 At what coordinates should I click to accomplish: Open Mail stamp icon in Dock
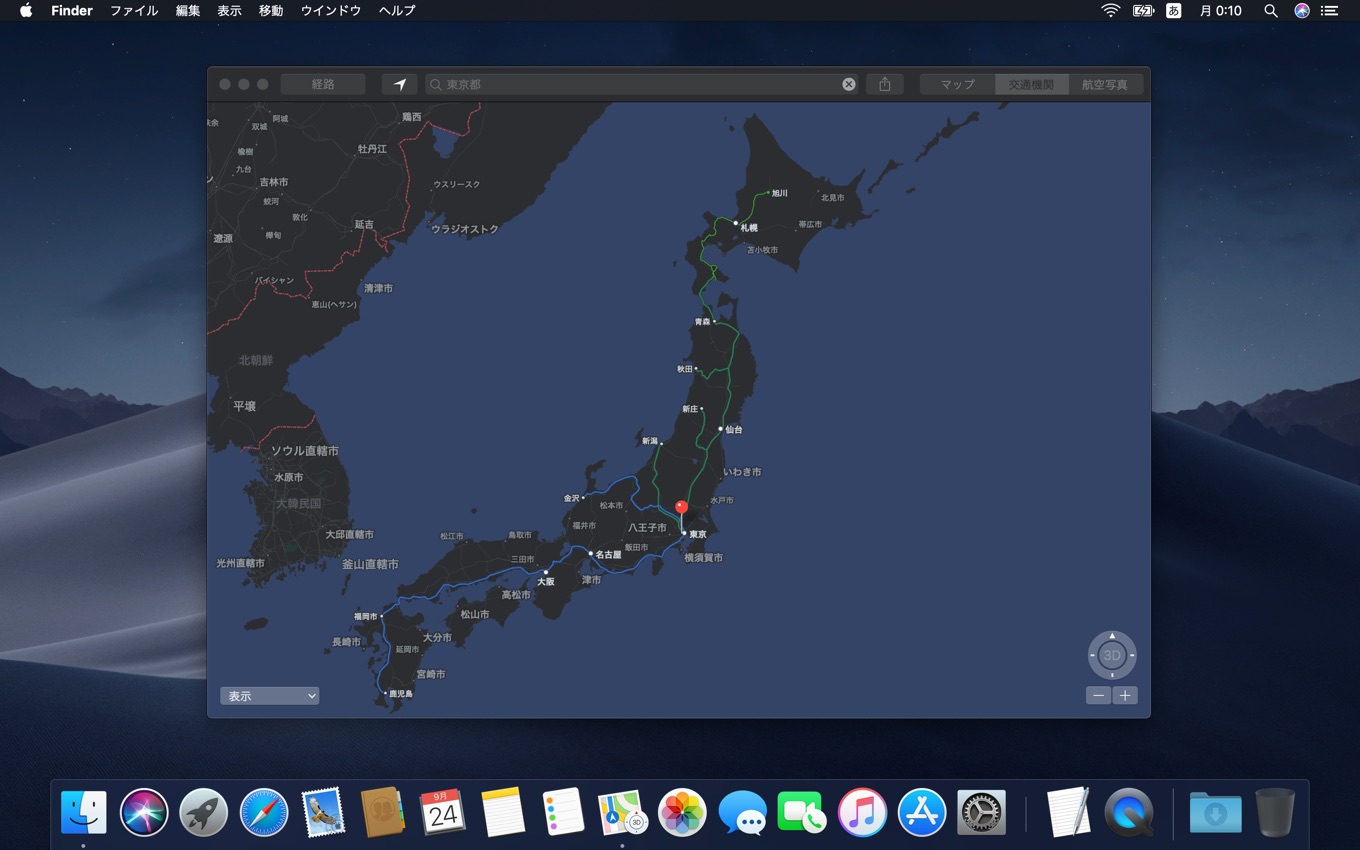coord(323,812)
